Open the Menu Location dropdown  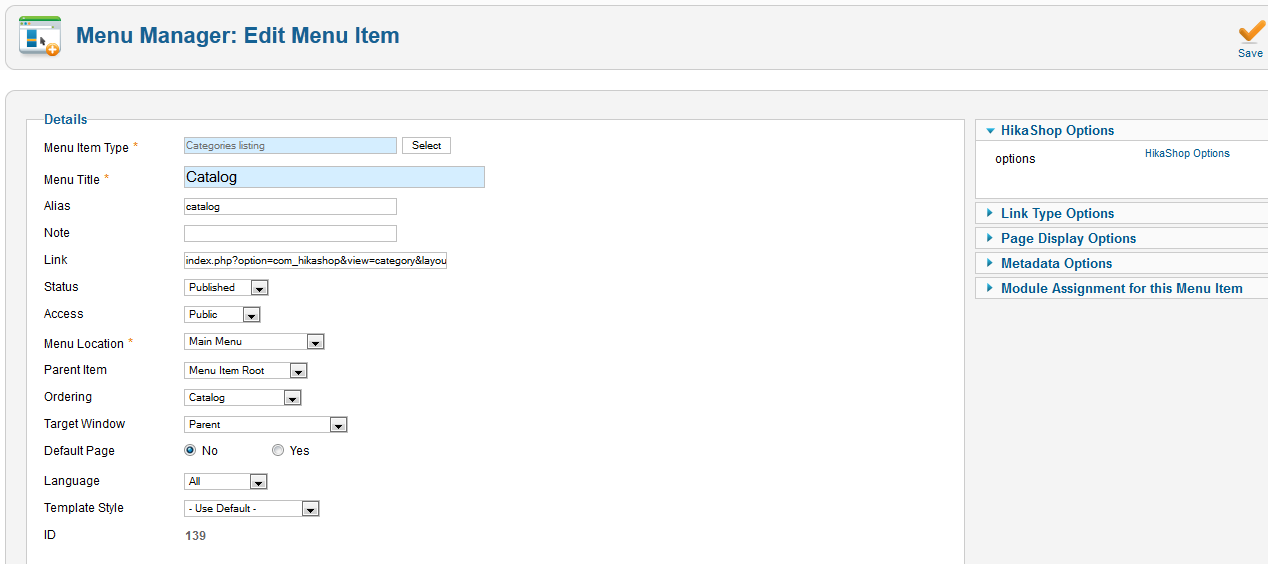[254, 341]
